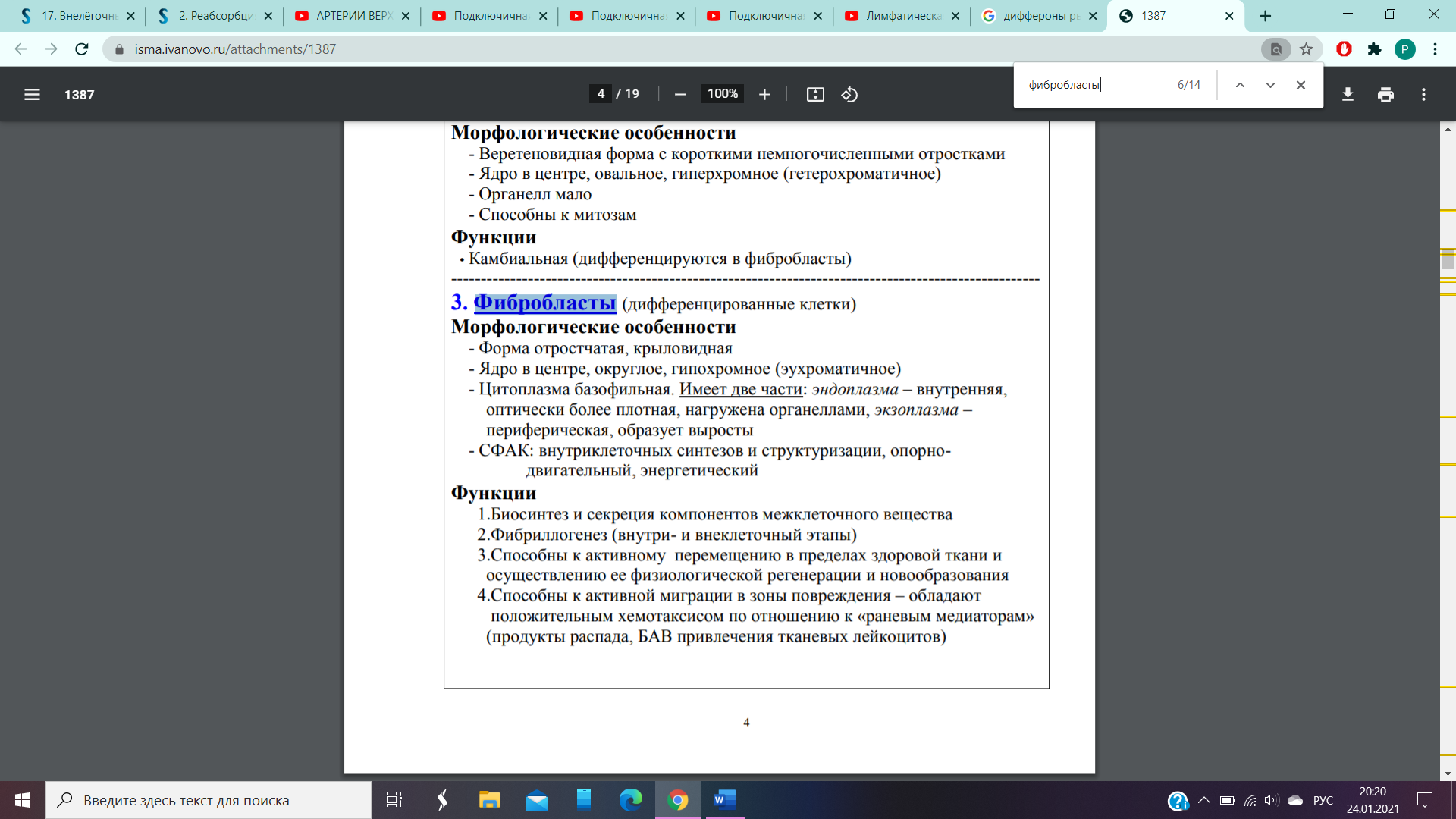This screenshot has height=819, width=1456.
Task: Click the fit to page icon
Action: 815,94
